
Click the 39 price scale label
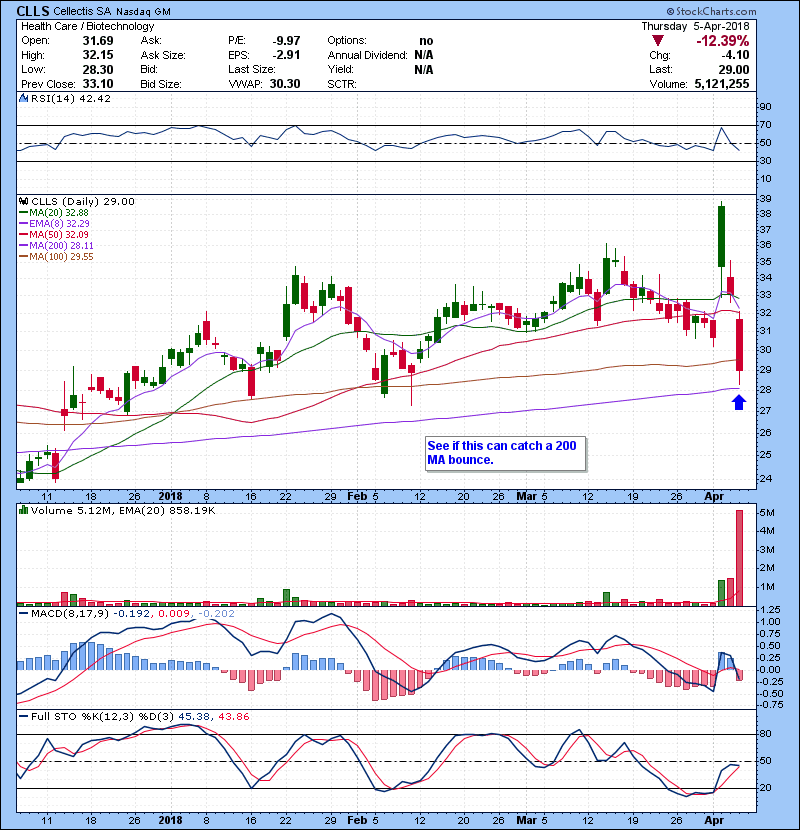coord(766,199)
